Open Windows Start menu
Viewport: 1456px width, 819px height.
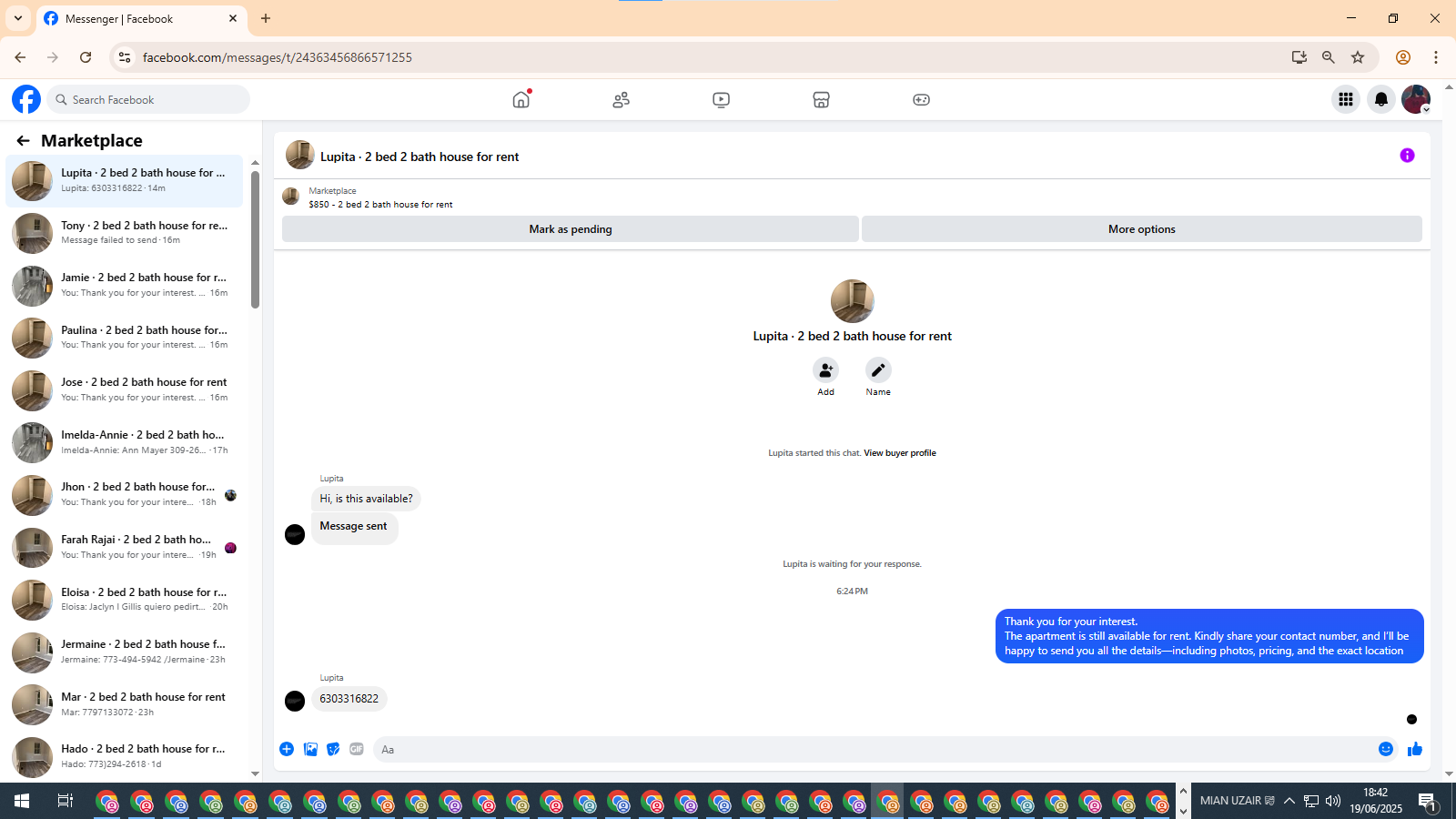[22, 801]
